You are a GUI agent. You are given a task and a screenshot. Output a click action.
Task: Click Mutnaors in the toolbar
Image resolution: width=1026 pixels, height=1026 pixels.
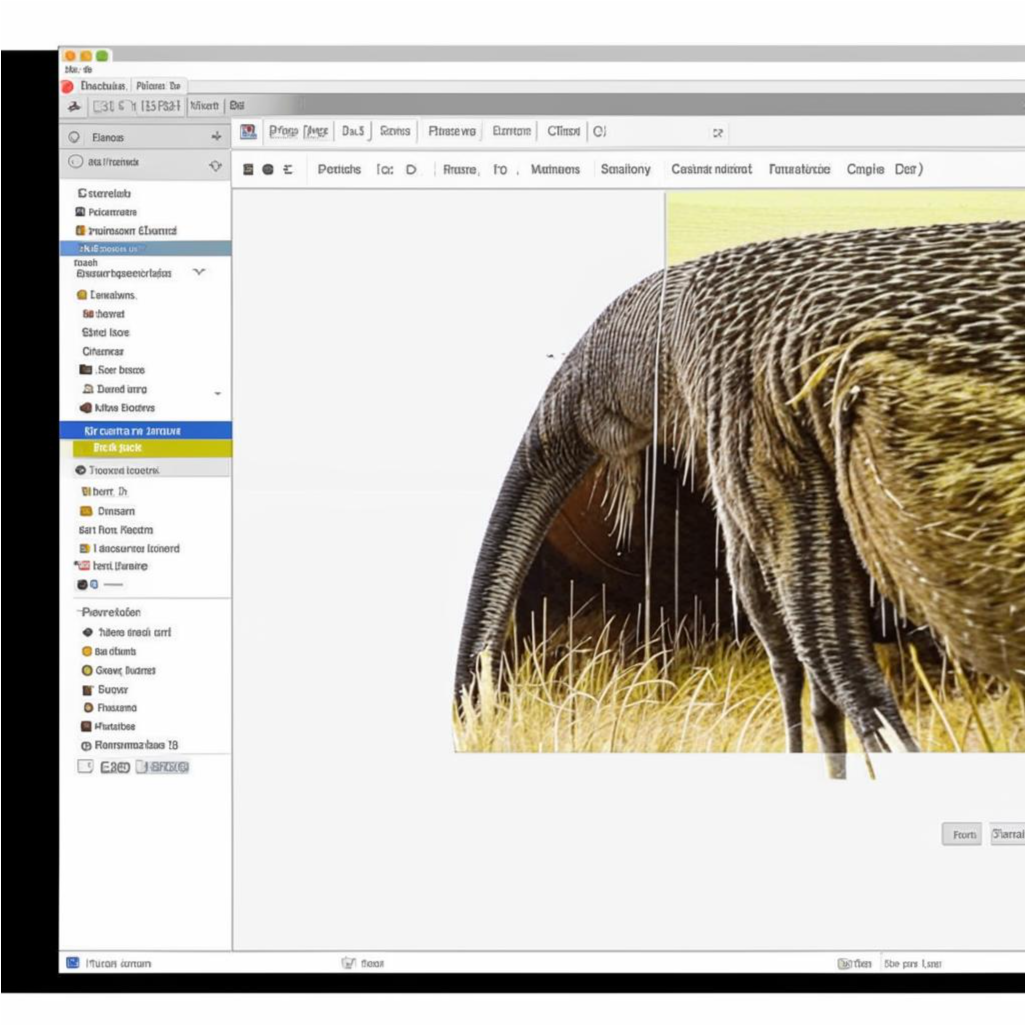coord(555,169)
